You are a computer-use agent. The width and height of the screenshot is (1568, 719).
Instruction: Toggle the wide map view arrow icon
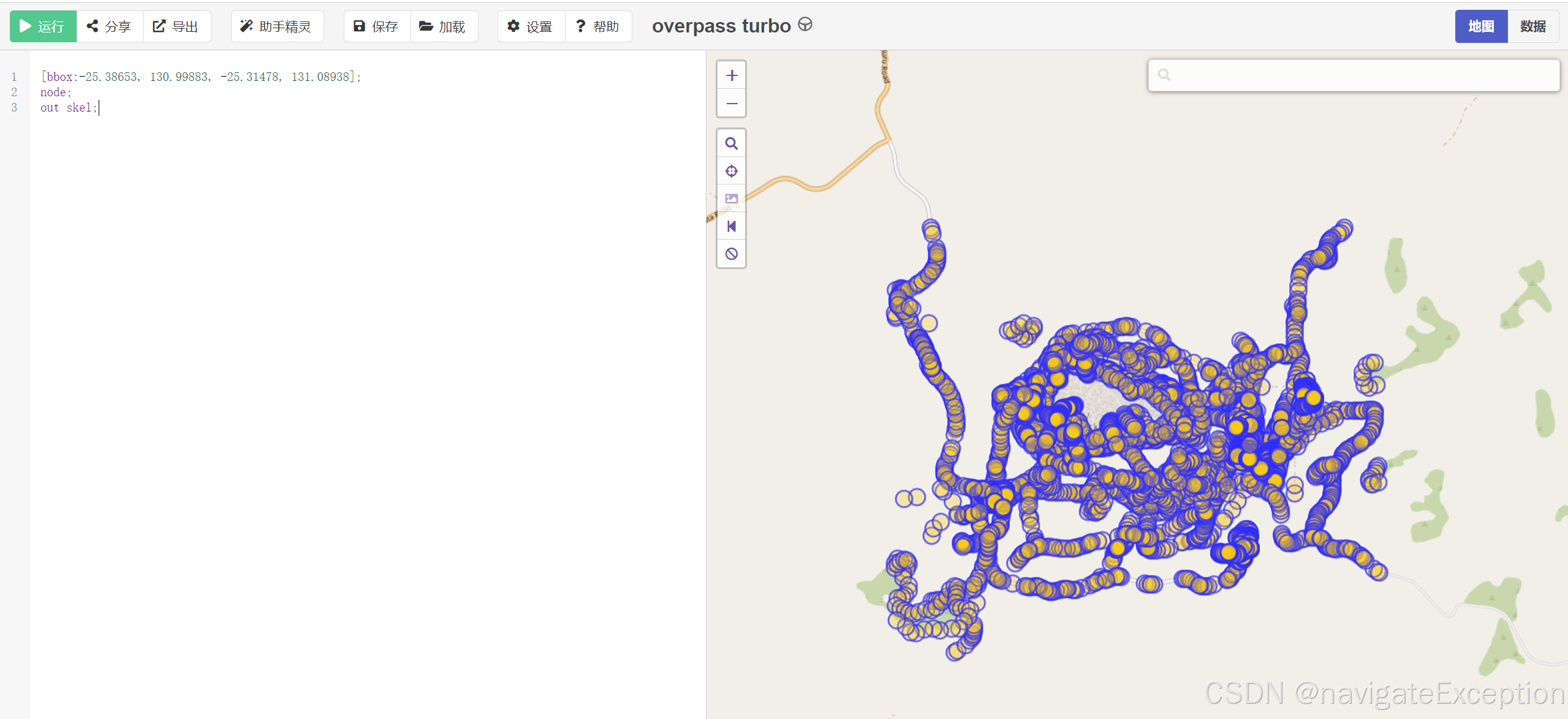(731, 226)
